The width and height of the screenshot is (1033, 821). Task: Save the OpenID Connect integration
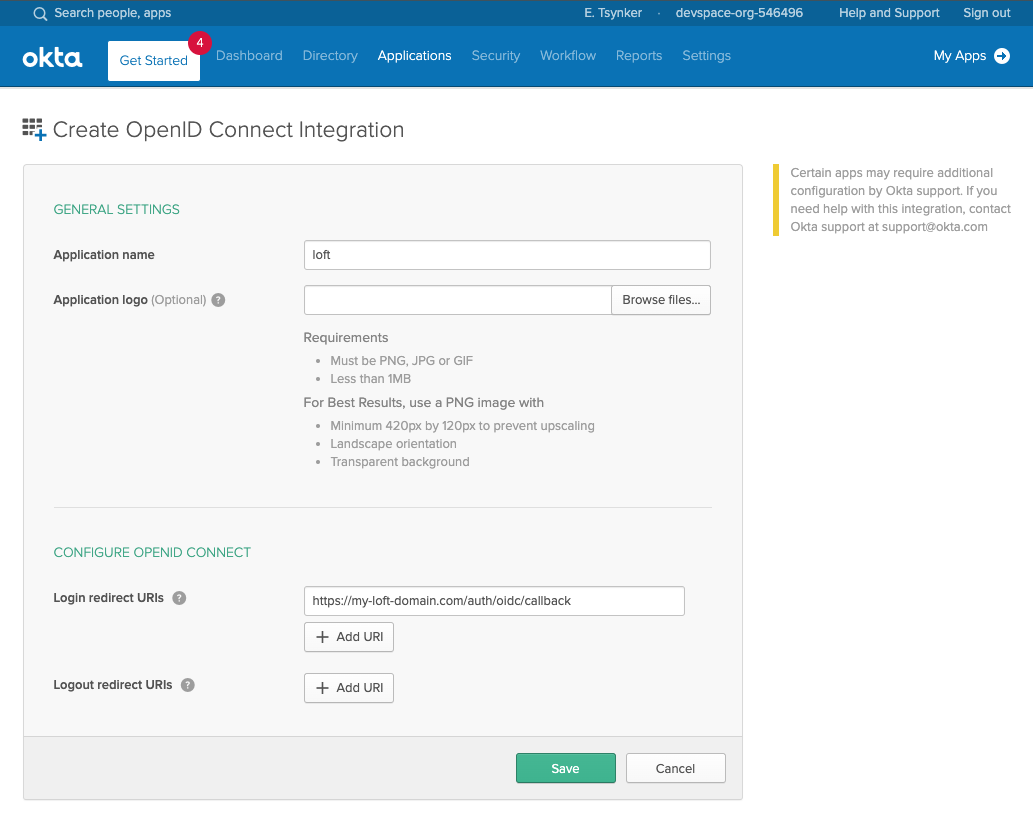point(565,768)
